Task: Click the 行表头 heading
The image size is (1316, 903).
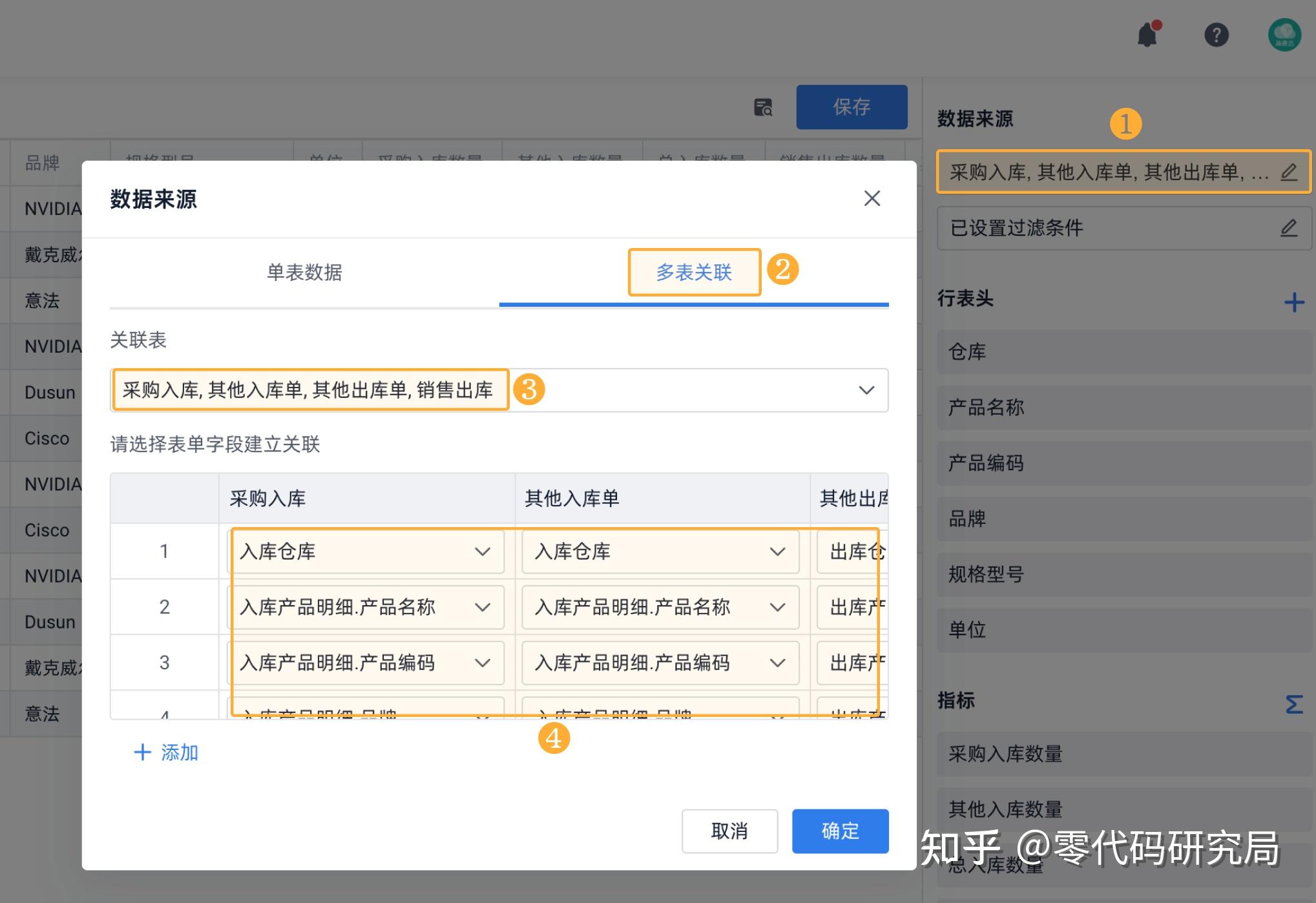Action: click(965, 298)
